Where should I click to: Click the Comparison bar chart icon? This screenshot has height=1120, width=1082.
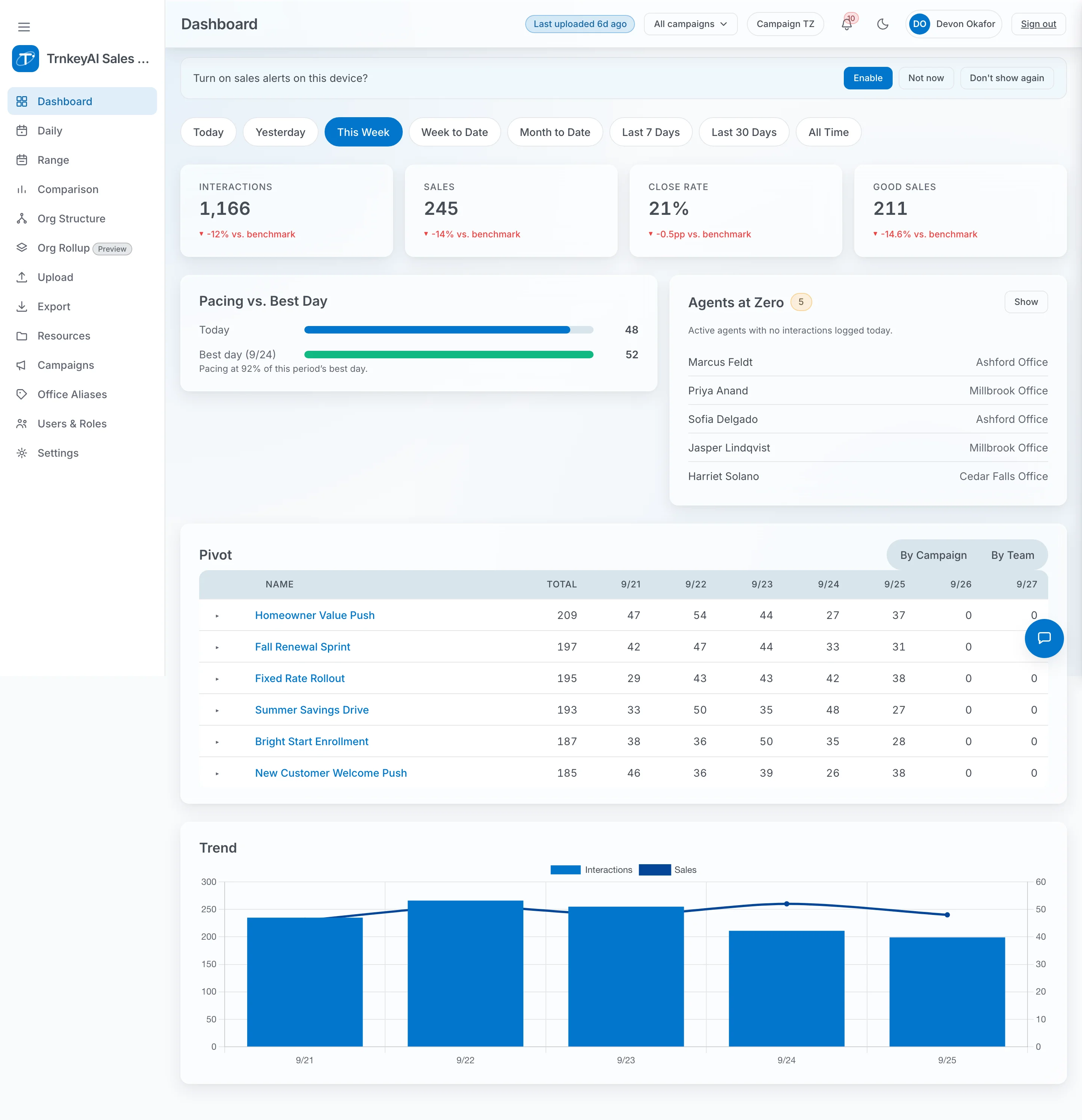pyautogui.click(x=22, y=189)
